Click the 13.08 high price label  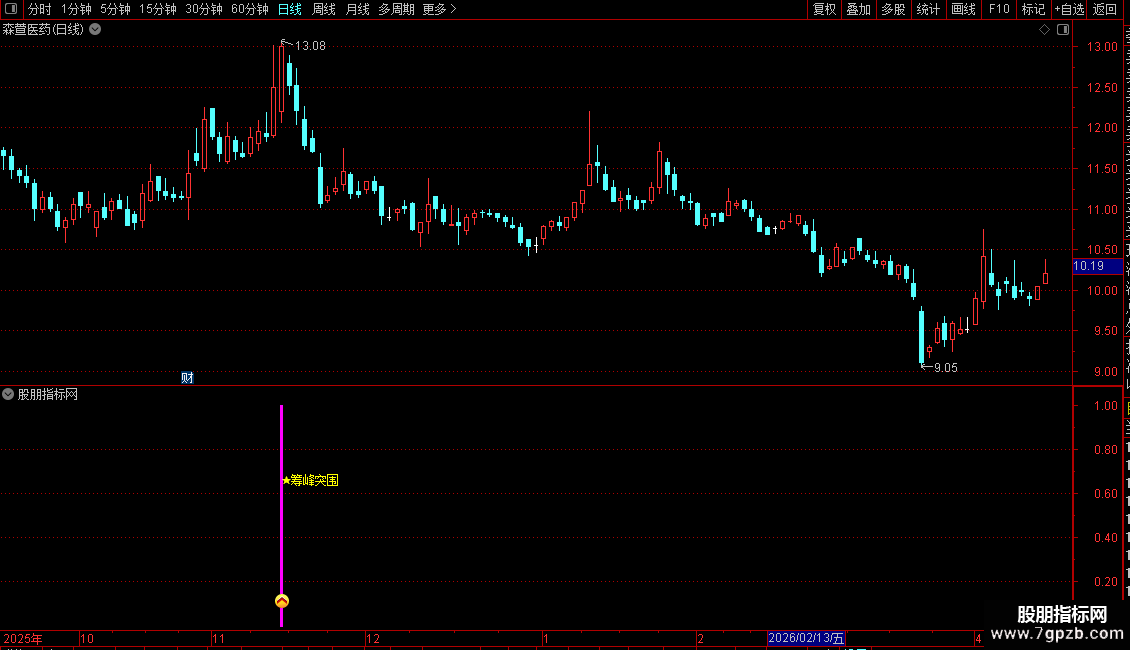coord(310,46)
